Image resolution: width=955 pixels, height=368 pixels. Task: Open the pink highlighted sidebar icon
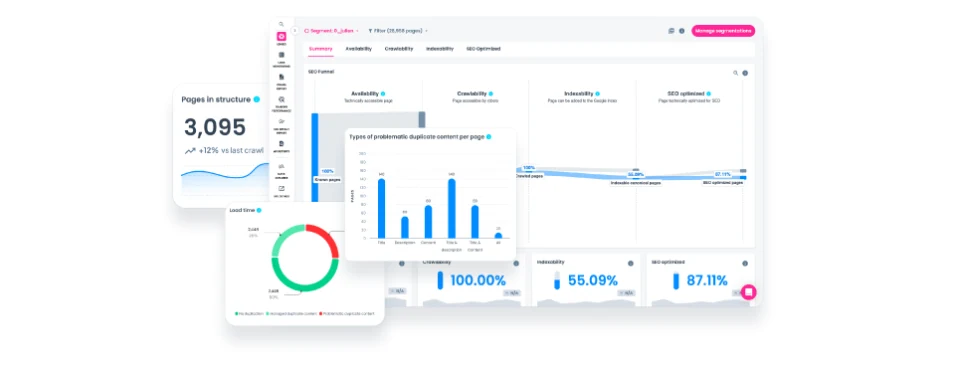click(281, 36)
